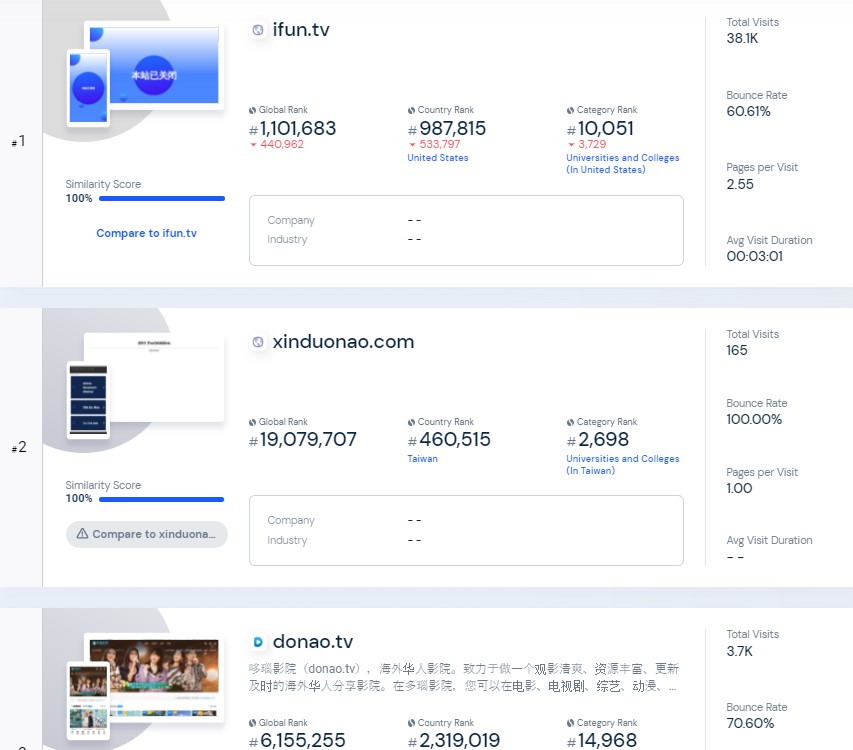
Task: Click Category Rank info icon for ifun.tv
Action: (x=570, y=110)
